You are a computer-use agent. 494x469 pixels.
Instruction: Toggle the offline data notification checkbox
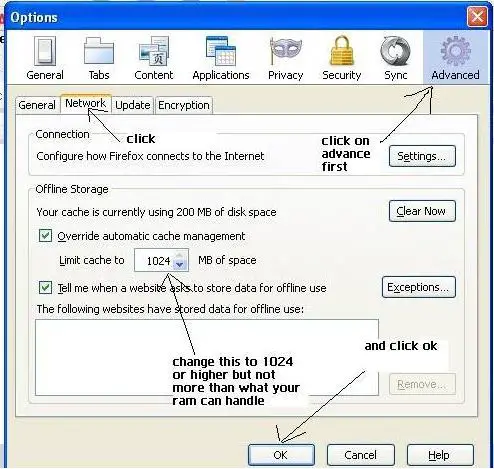click(45, 287)
